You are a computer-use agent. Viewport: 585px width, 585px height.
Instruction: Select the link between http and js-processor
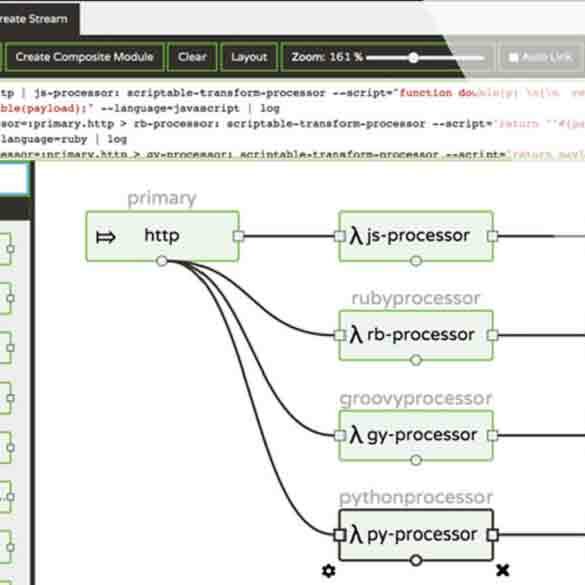289,236
